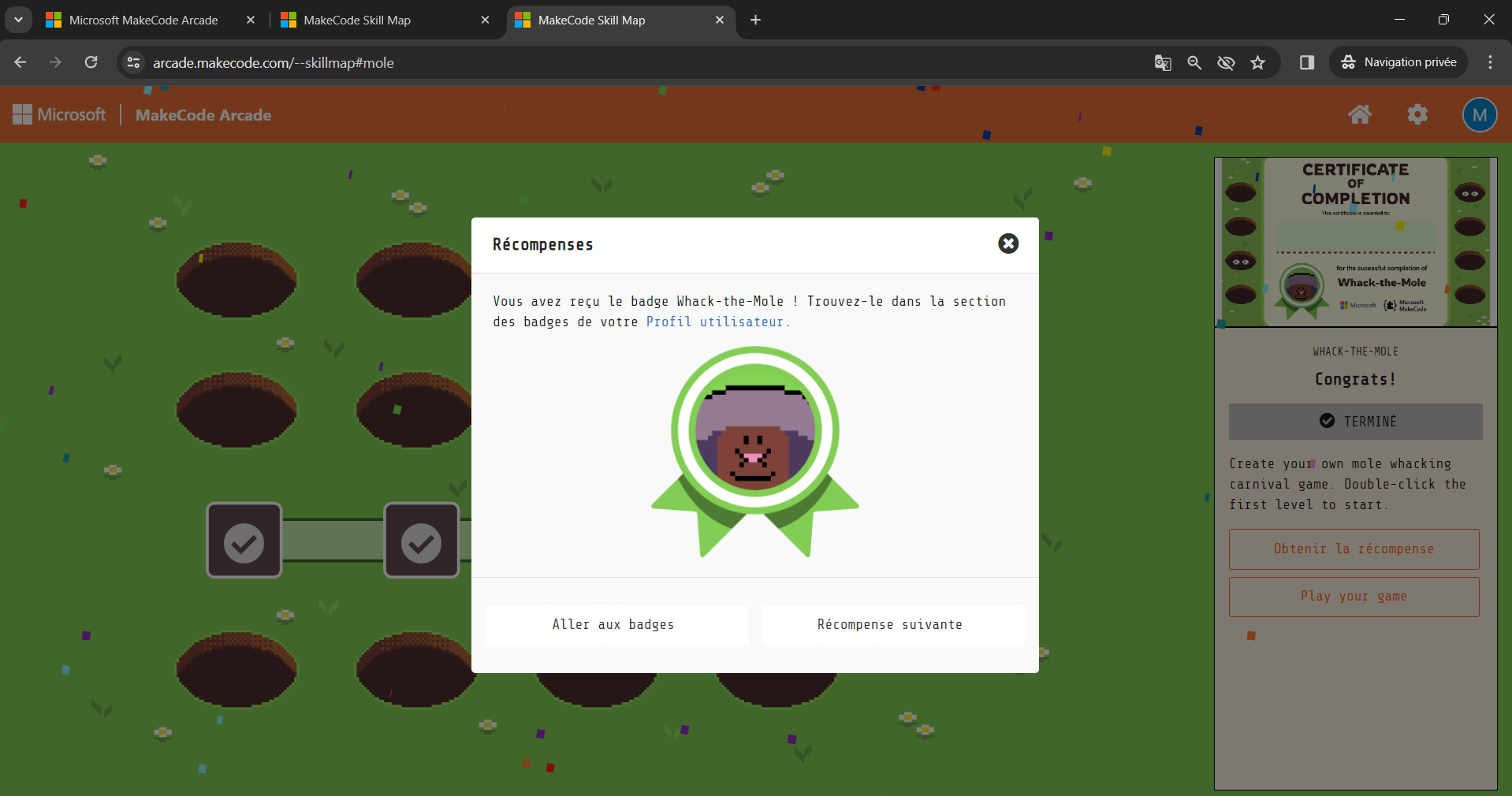Expand the tab search dropdown
The height and width of the screenshot is (796, 1512).
coord(18,20)
